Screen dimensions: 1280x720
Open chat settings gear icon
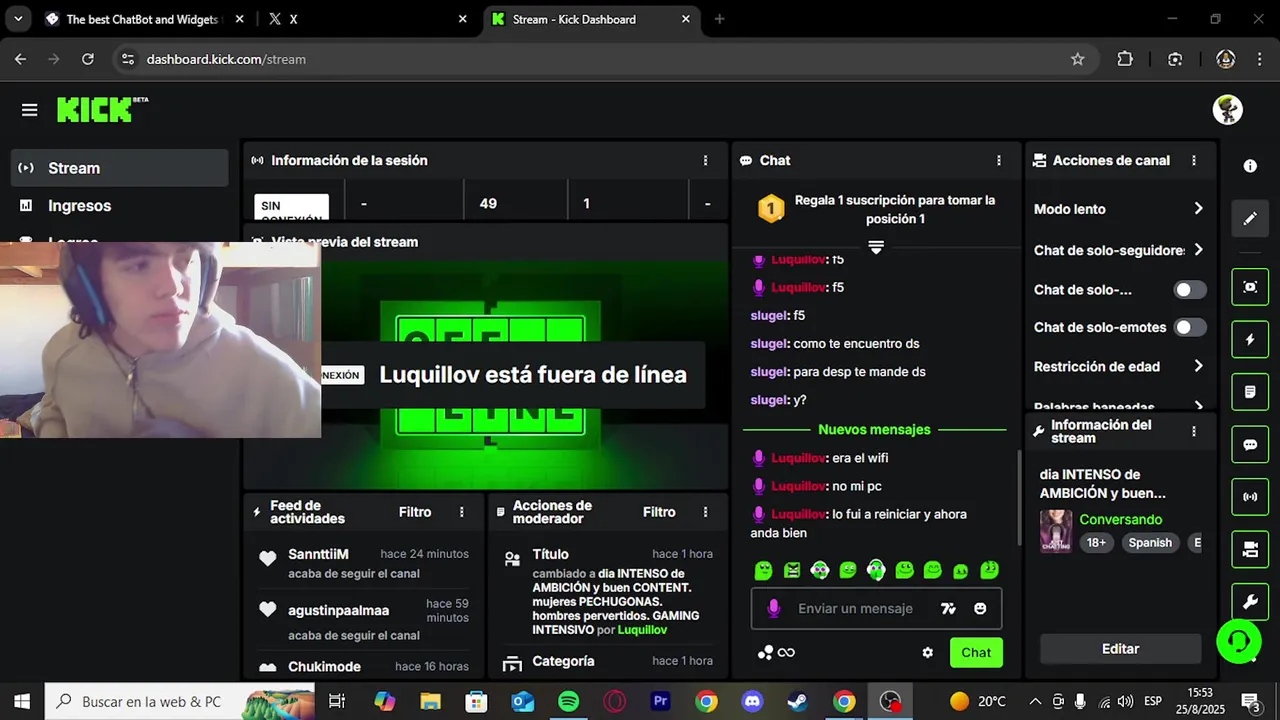927,653
